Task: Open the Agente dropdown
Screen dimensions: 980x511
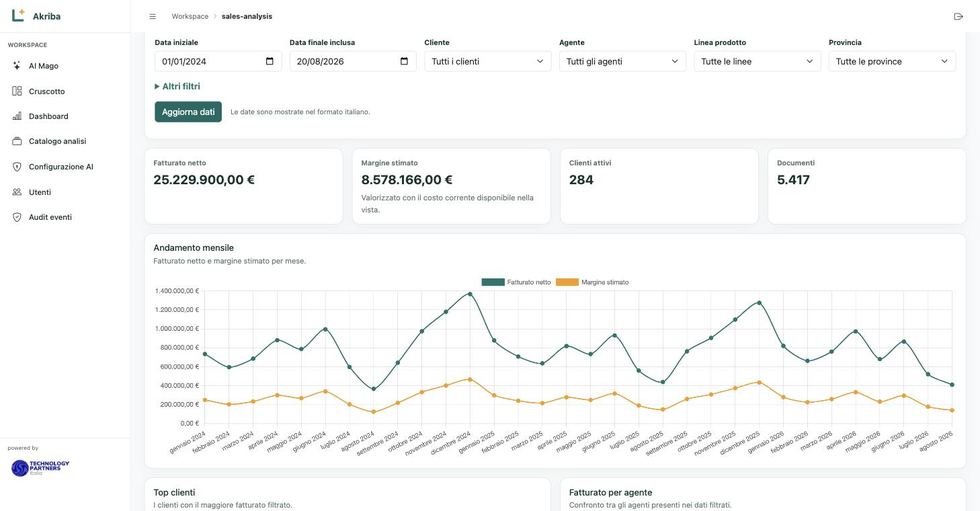Action: pos(622,61)
